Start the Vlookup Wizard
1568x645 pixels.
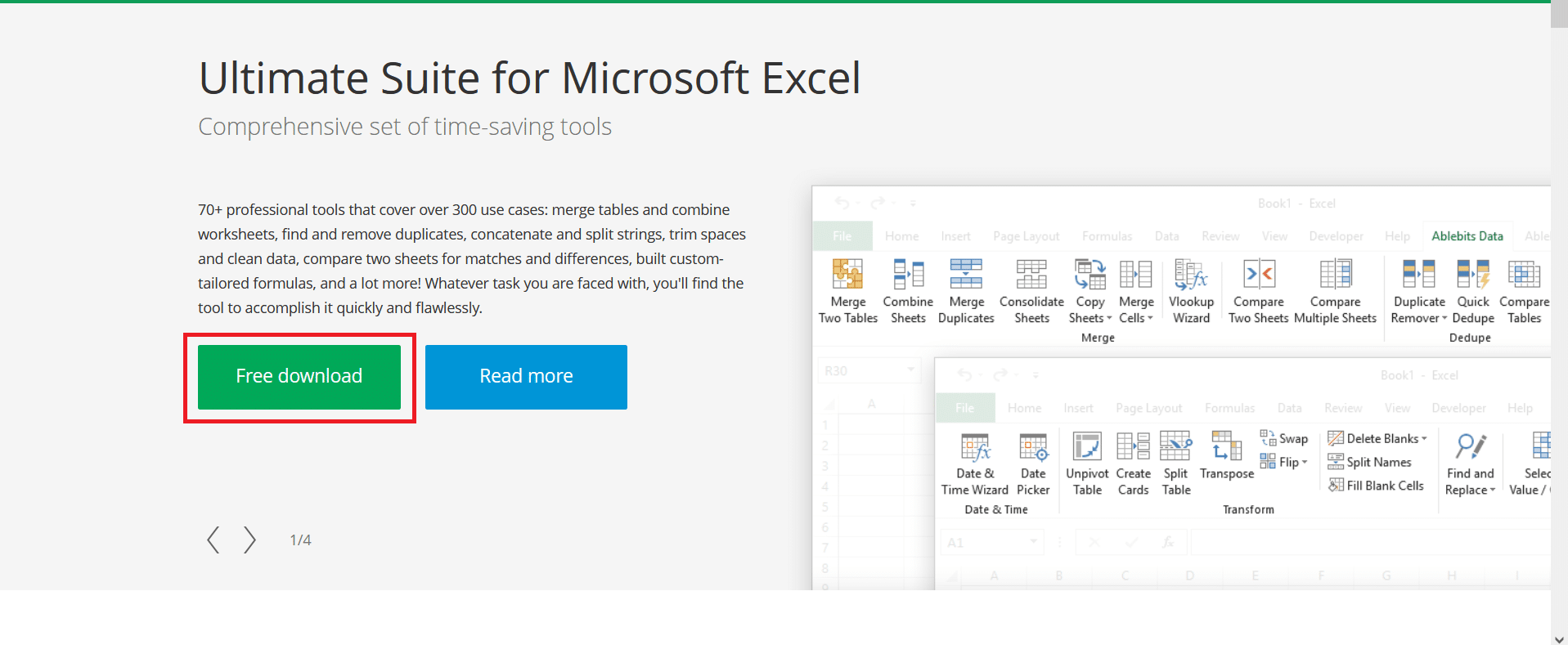pyautogui.click(x=1191, y=292)
